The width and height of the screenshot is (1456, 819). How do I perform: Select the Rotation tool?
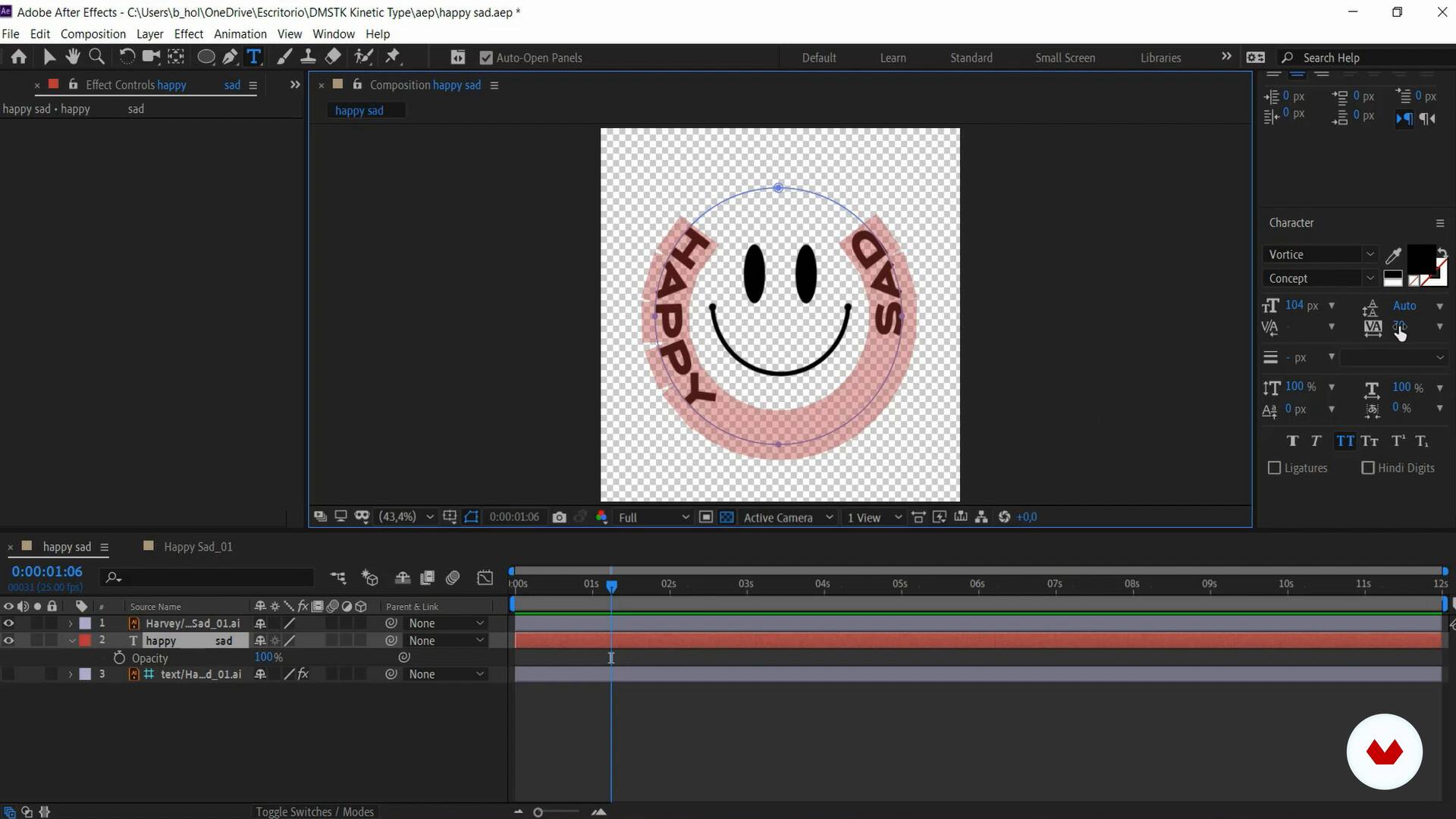[127, 57]
